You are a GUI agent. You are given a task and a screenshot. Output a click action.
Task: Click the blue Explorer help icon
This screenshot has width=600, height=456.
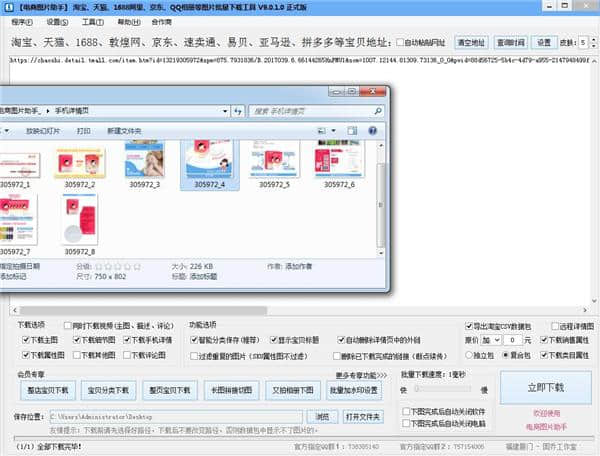click(x=372, y=131)
